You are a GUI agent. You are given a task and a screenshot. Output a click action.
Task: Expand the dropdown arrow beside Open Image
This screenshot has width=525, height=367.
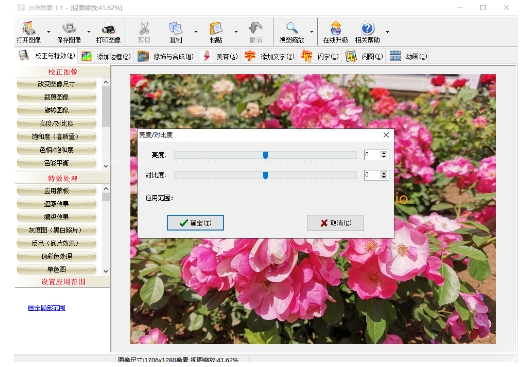[49, 32]
